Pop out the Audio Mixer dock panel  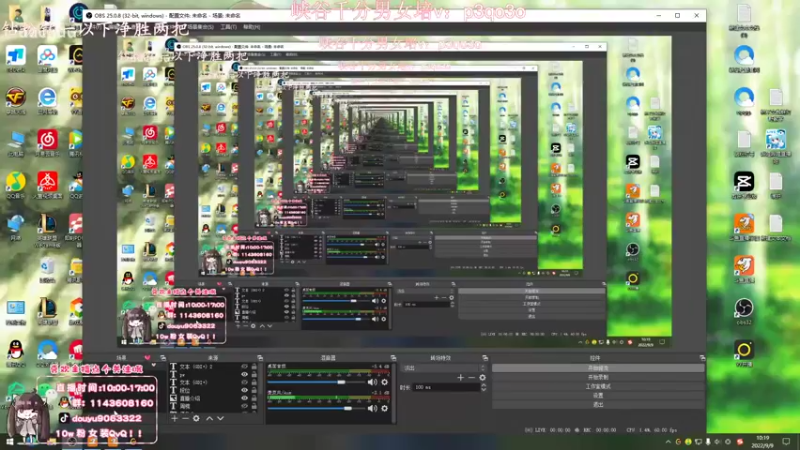point(393,358)
